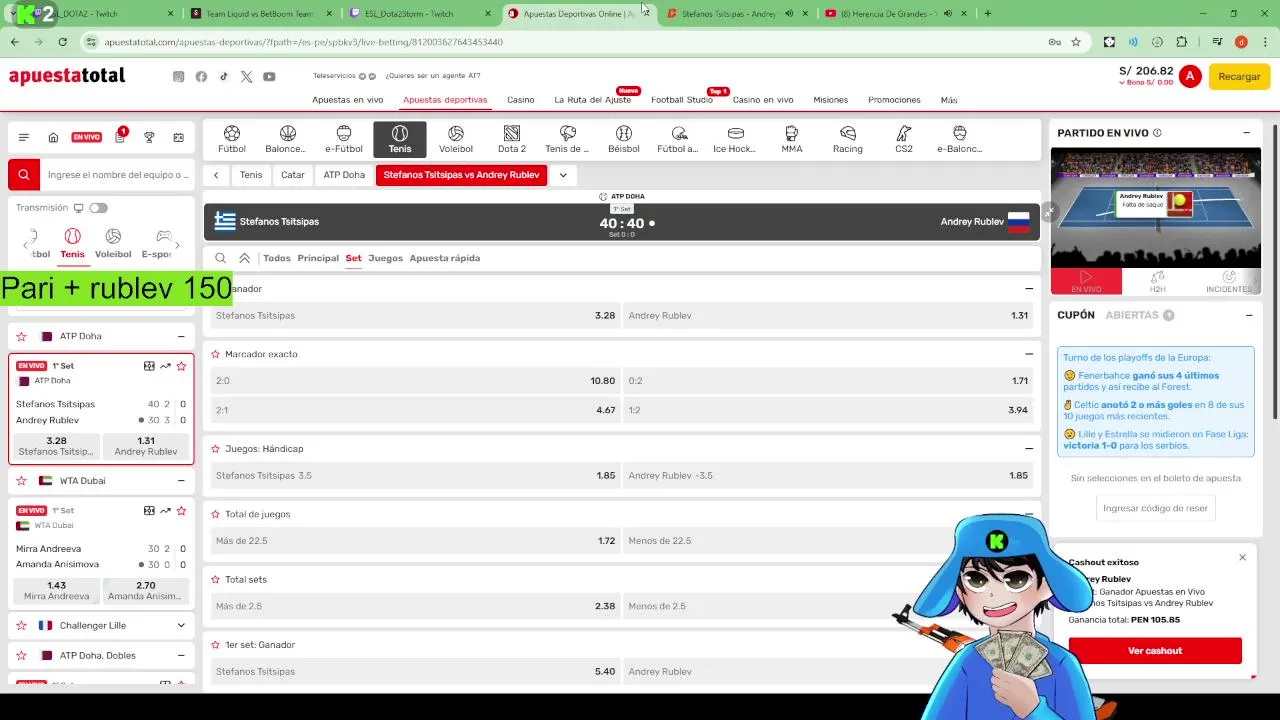This screenshot has width=1280, height=720.
Task: Go to the Catar breadcrumb
Action: tap(293, 175)
